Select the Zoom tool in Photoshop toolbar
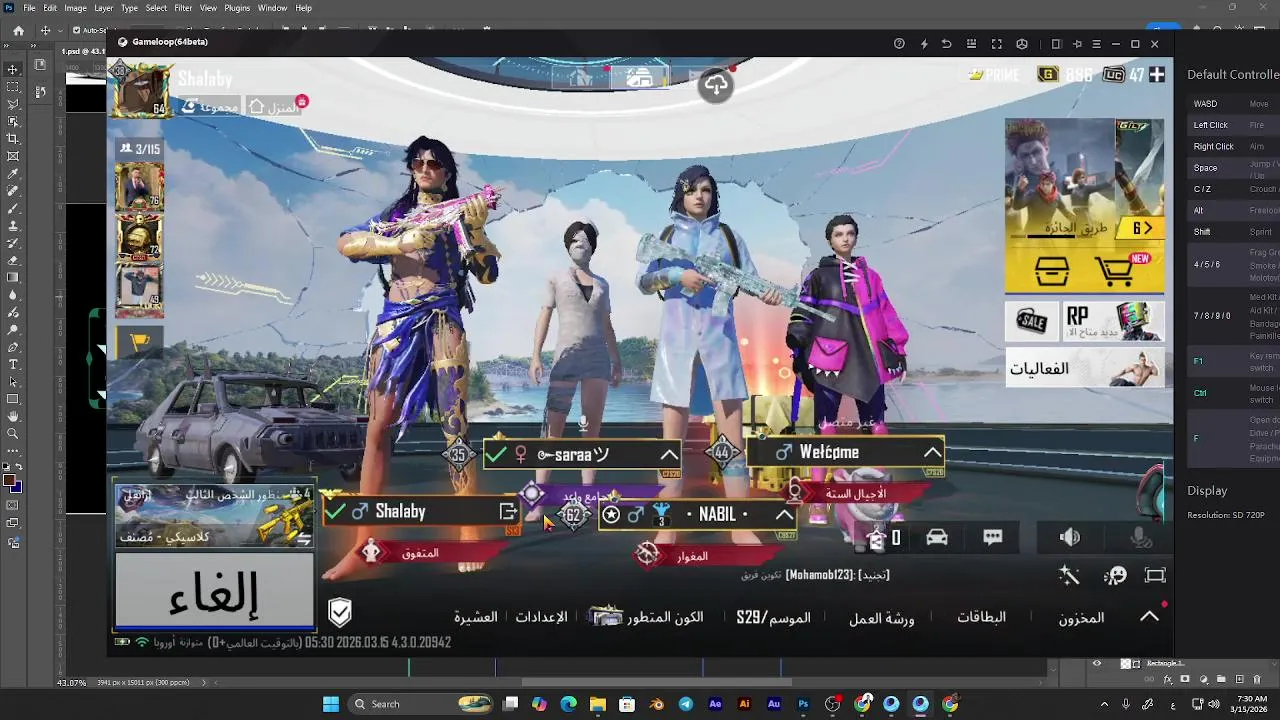This screenshot has height=720, width=1280. [13, 433]
